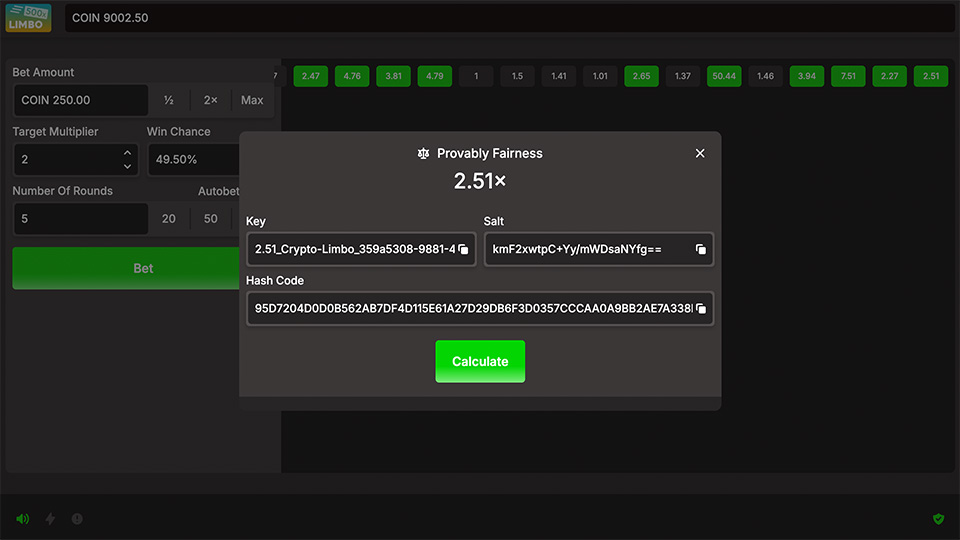960x540 pixels.
Task: Halve the bet with ½ button
Action: [x=169, y=100]
